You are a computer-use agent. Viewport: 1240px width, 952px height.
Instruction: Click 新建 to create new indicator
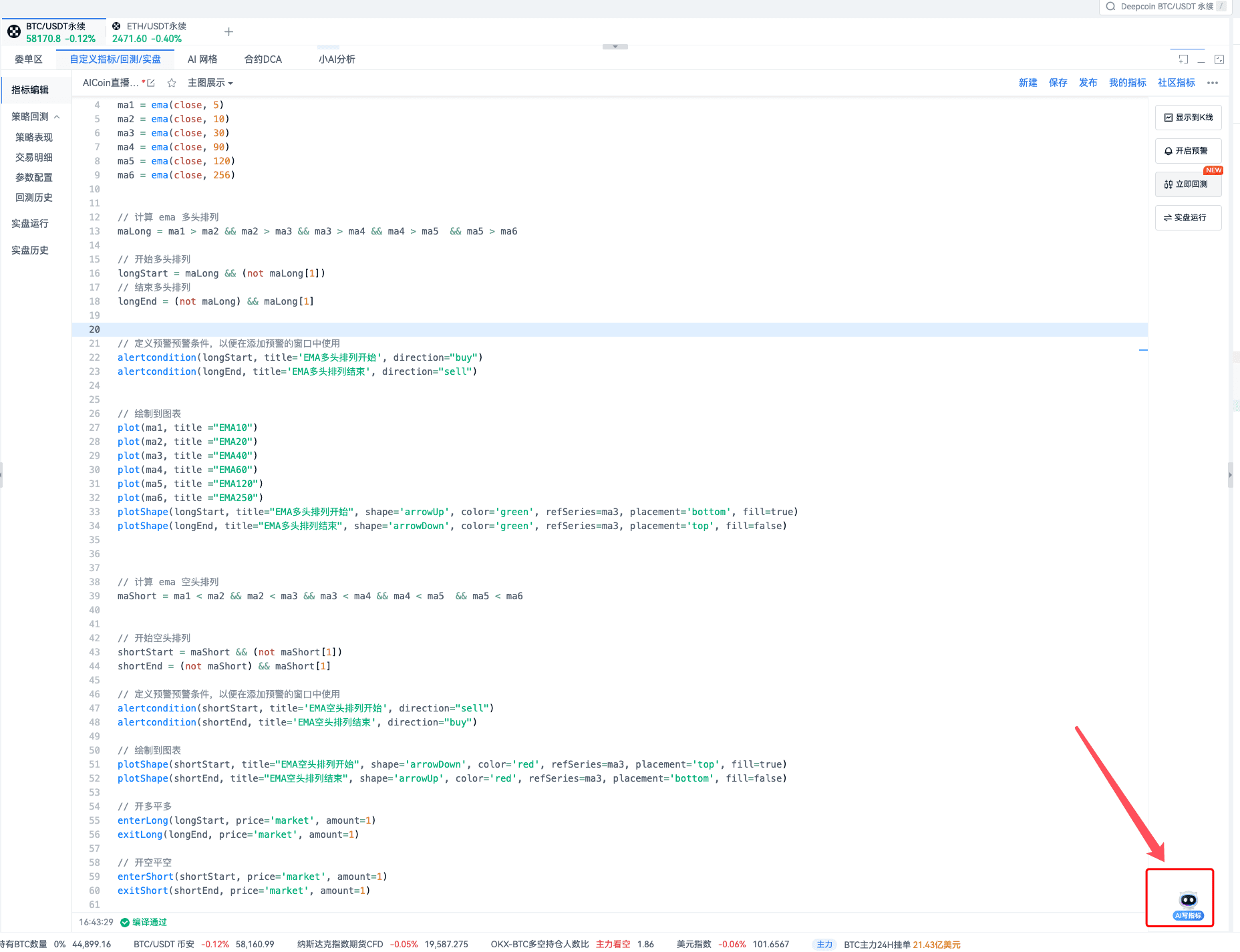click(x=1028, y=83)
